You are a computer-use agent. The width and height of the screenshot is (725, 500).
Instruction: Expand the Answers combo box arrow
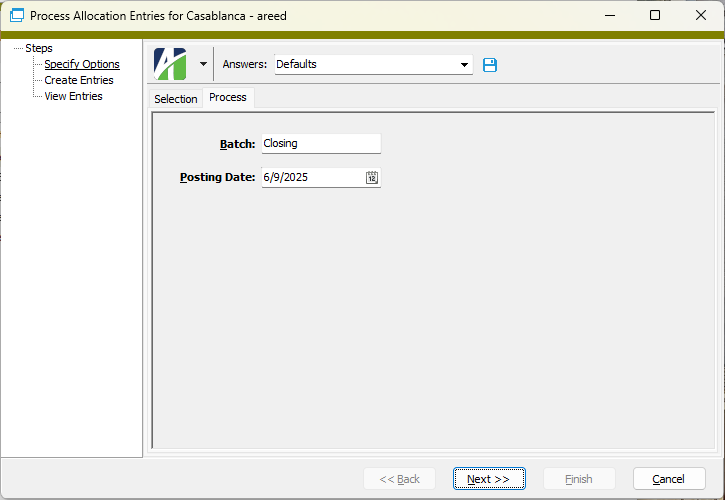[464, 65]
